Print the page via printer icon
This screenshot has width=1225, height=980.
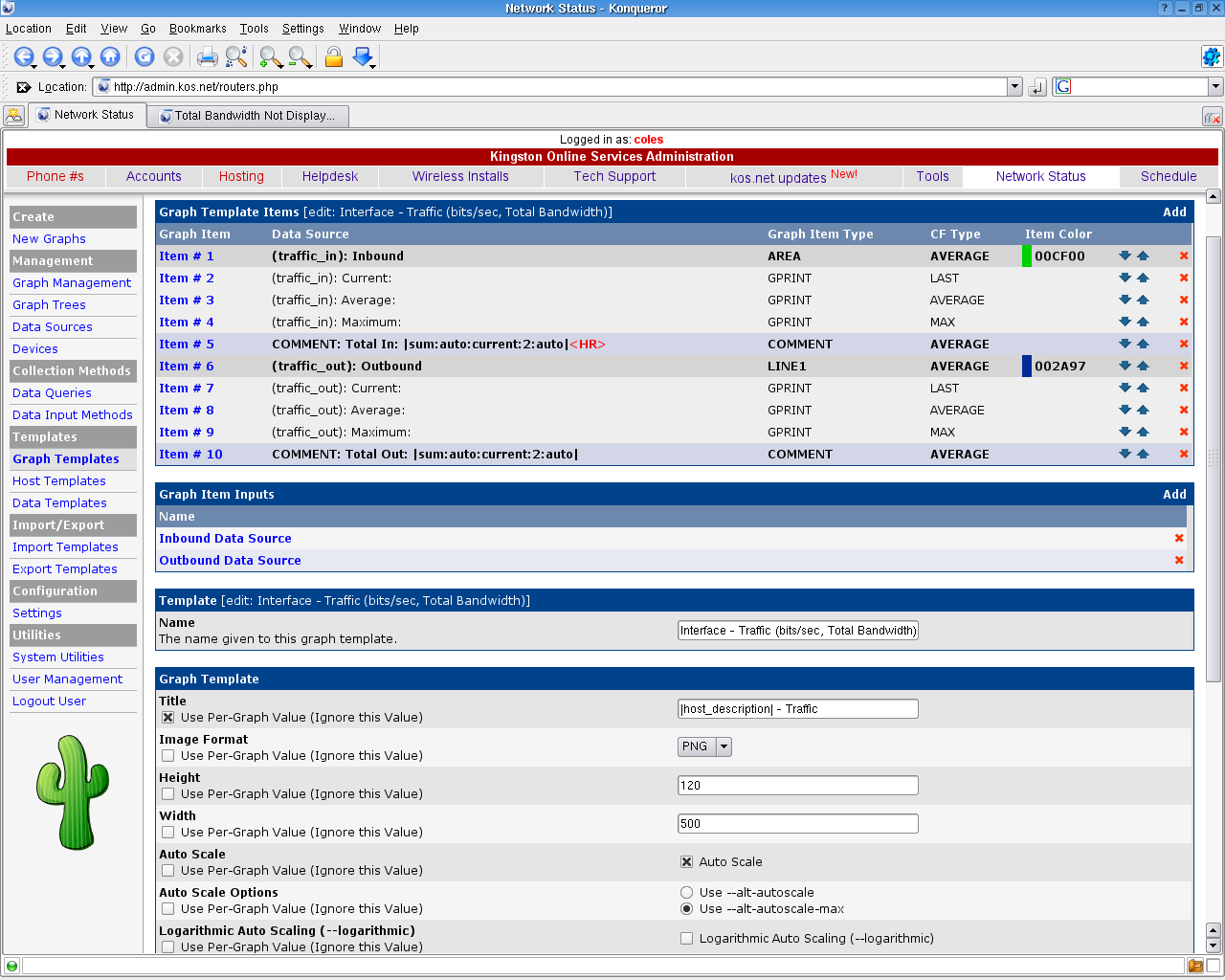(x=208, y=57)
